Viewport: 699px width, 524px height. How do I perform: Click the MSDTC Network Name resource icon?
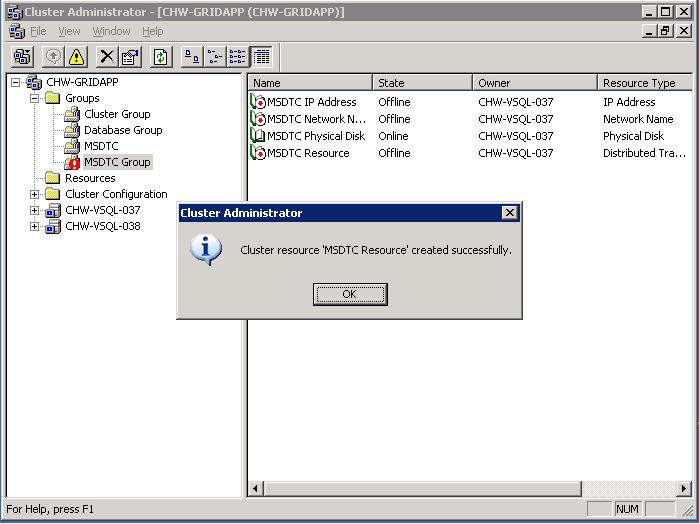click(258, 119)
